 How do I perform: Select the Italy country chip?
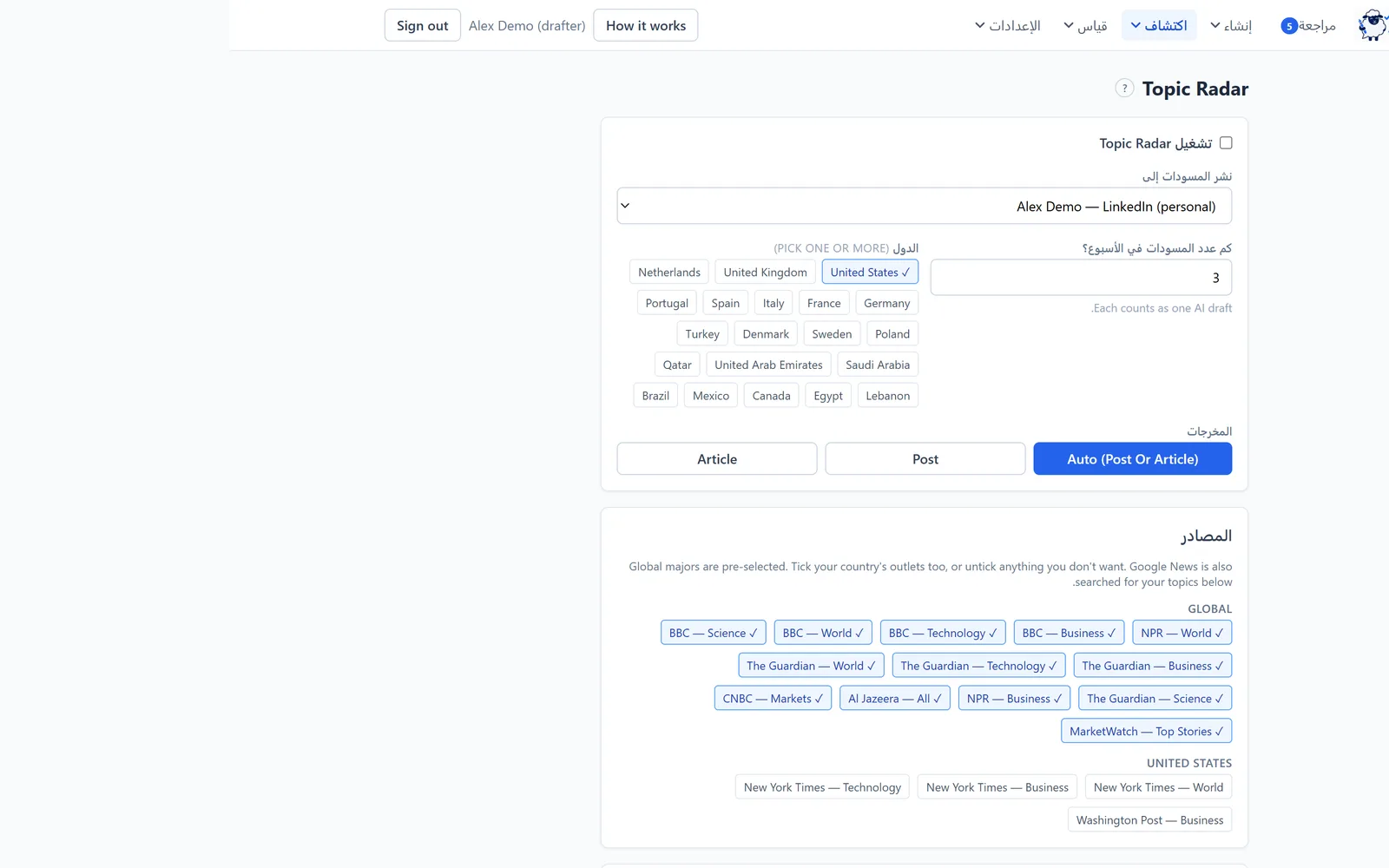(x=773, y=303)
